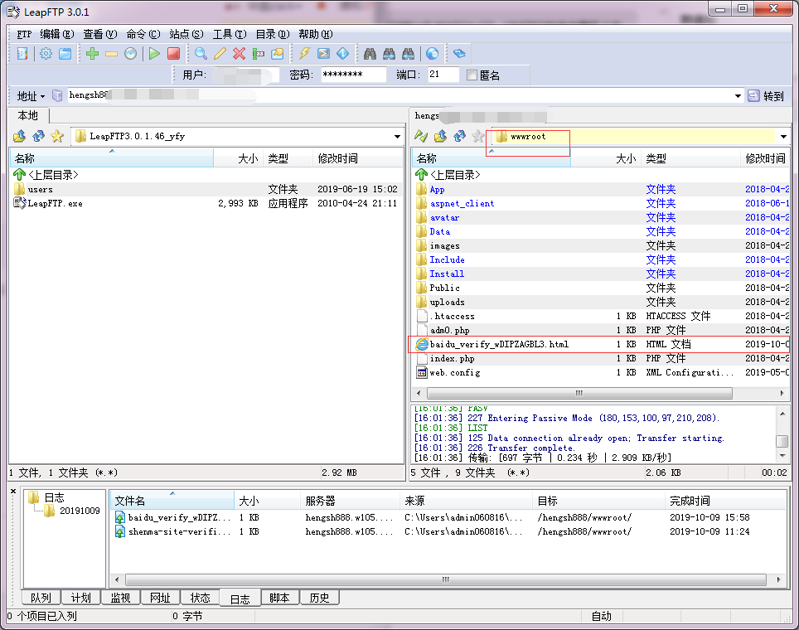Click the 密码 password field
This screenshot has height=630, width=799.
[353, 75]
